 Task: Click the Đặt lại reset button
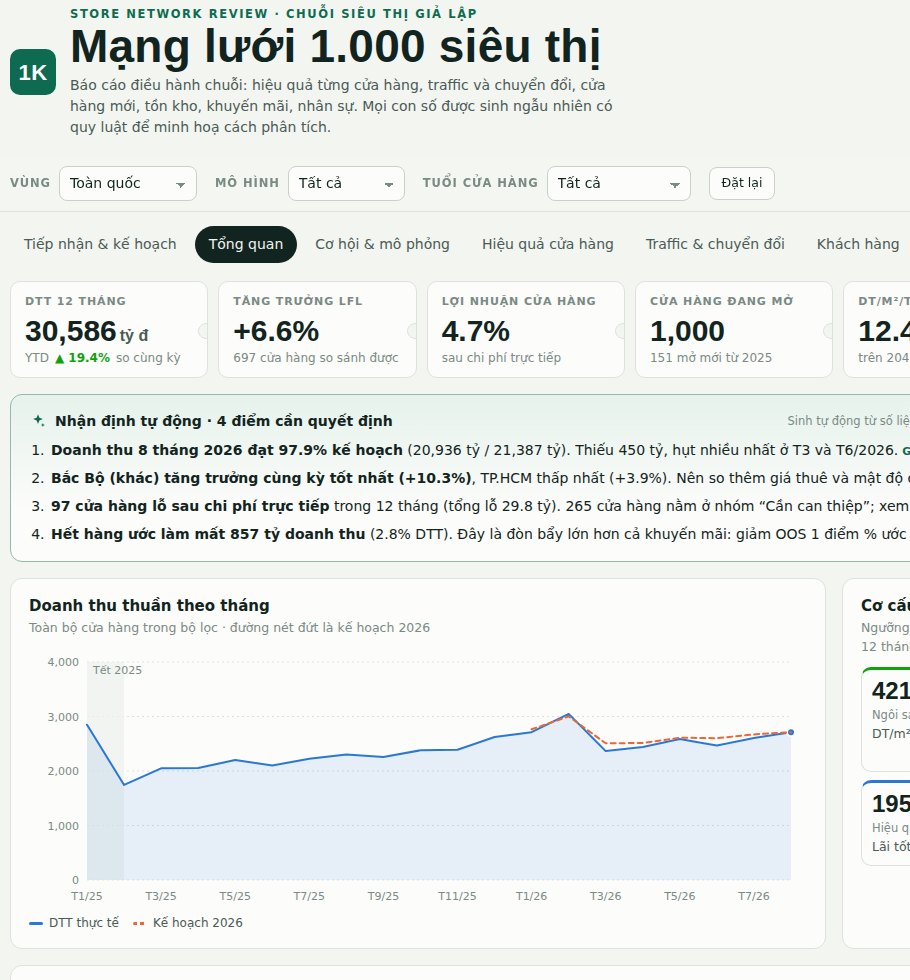pyautogui.click(x=742, y=183)
